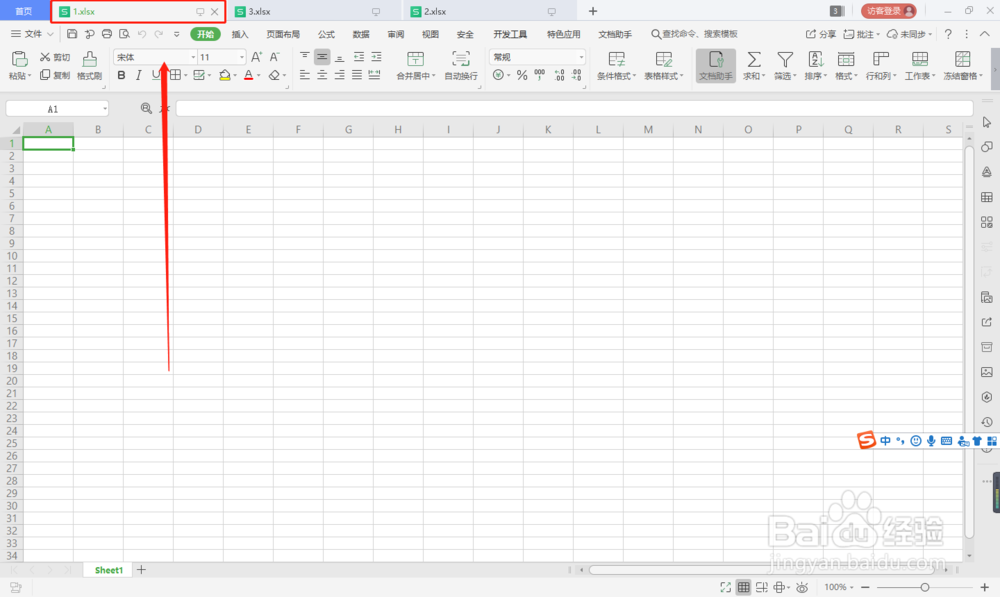
Task: Toggle align right
Action: [x=339, y=75]
